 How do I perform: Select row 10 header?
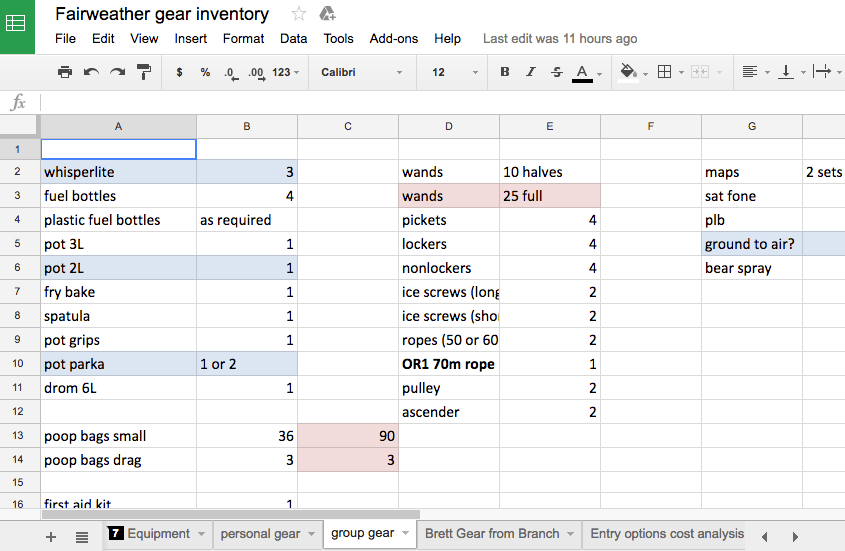pos(18,364)
